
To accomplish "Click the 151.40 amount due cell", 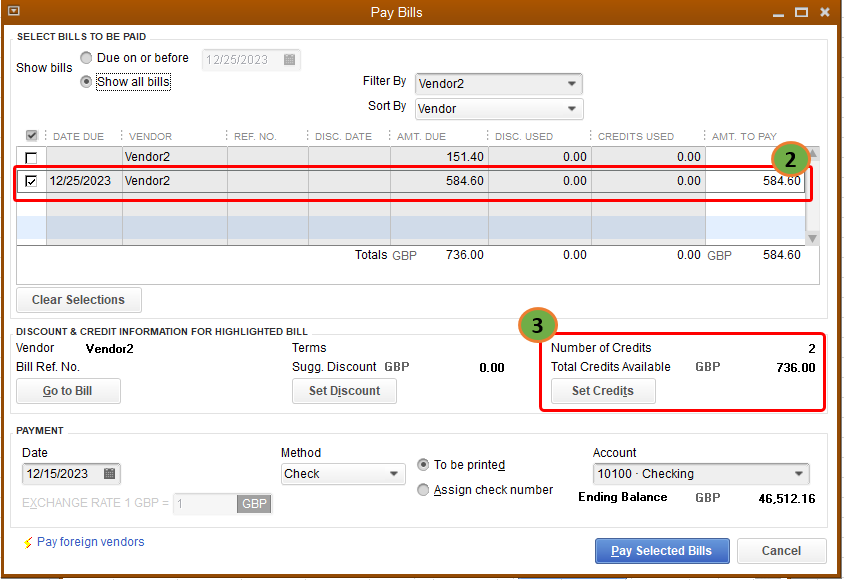I will click(x=439, y=157).
